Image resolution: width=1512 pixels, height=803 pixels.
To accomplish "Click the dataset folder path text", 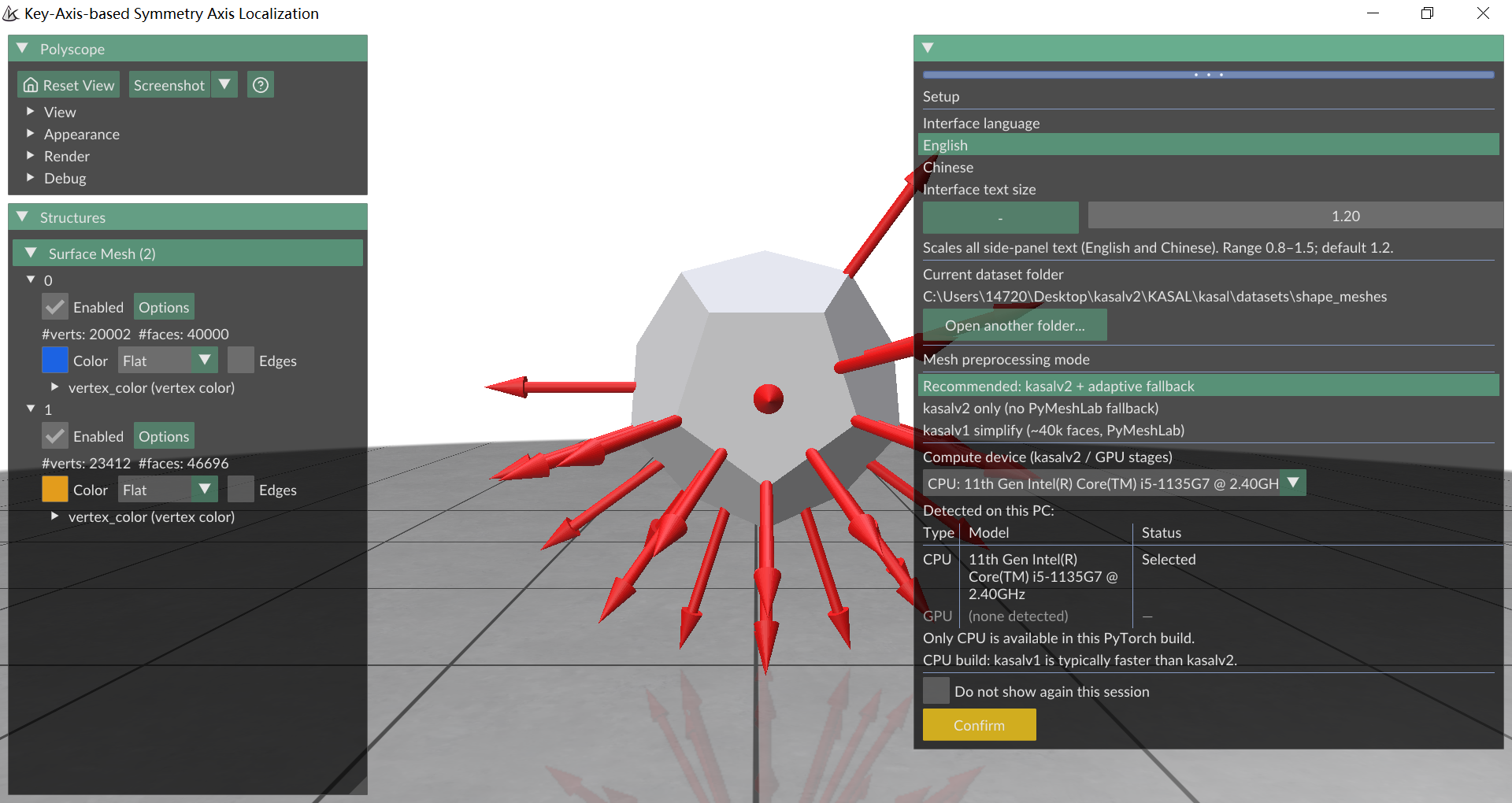I will point(1155,296).
